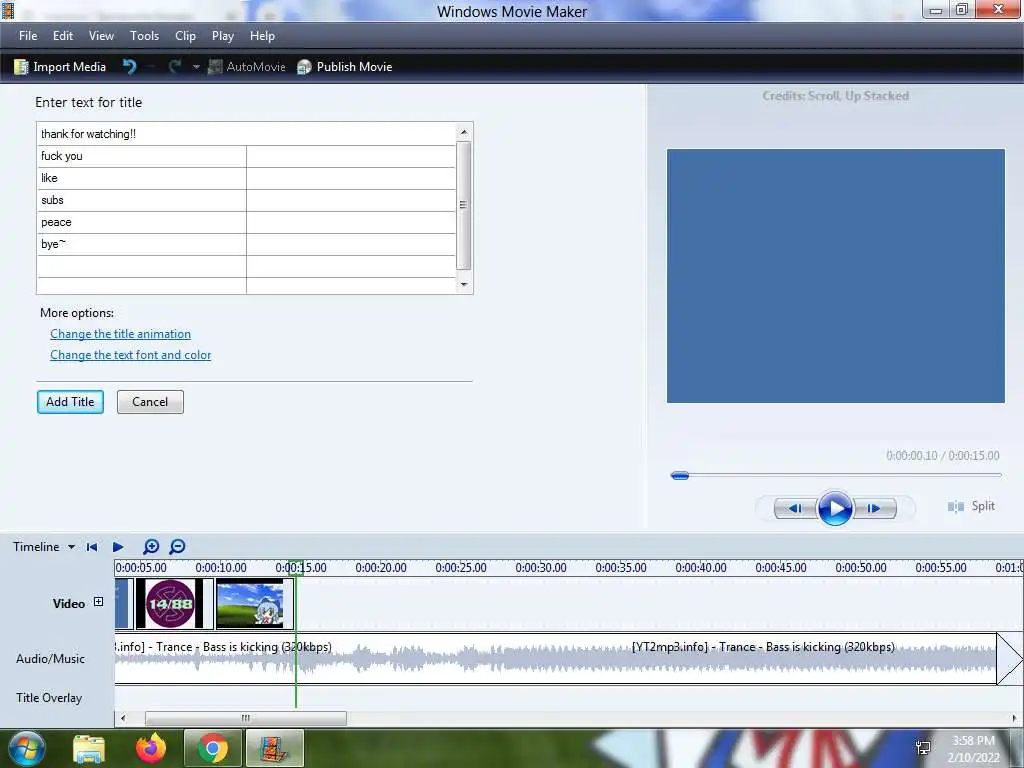Open Firefox from the taskbar
The width and height of the screenshot is (1024, 768).
[151, 748]
